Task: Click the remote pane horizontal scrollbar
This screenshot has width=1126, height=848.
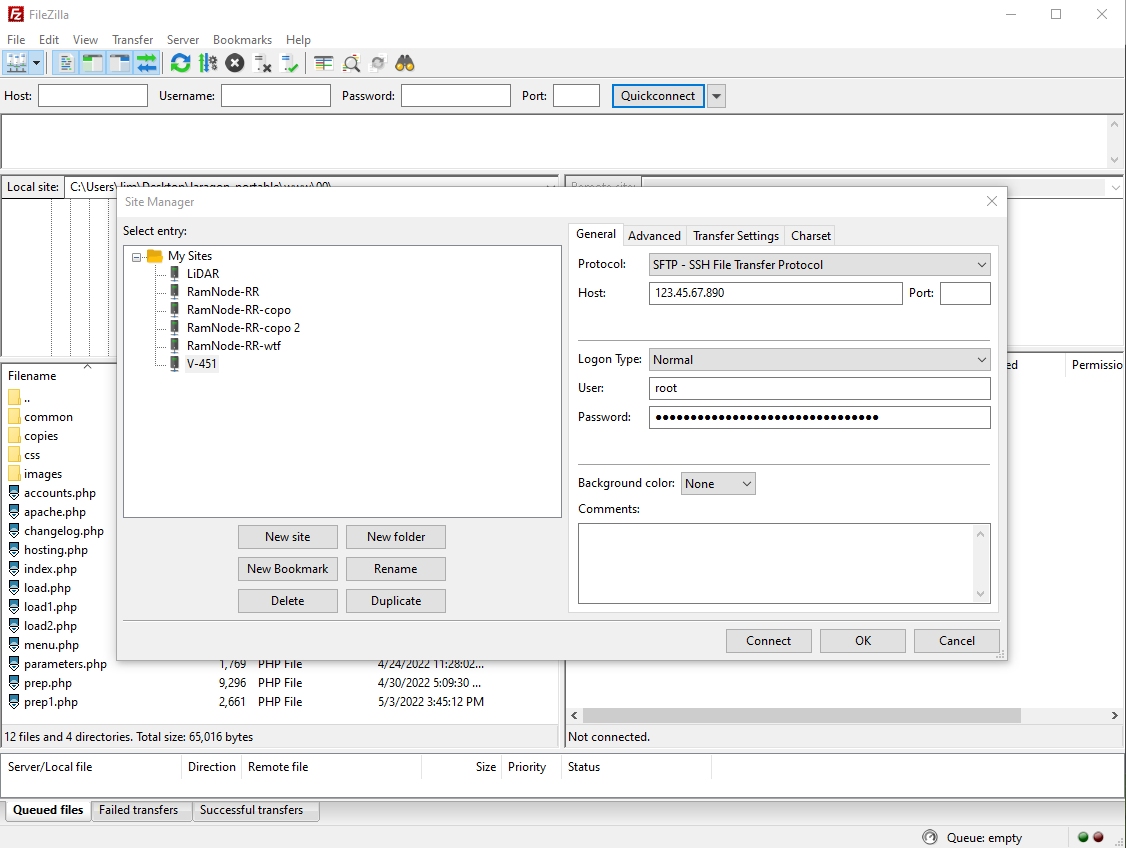Action: pos(801,715)
